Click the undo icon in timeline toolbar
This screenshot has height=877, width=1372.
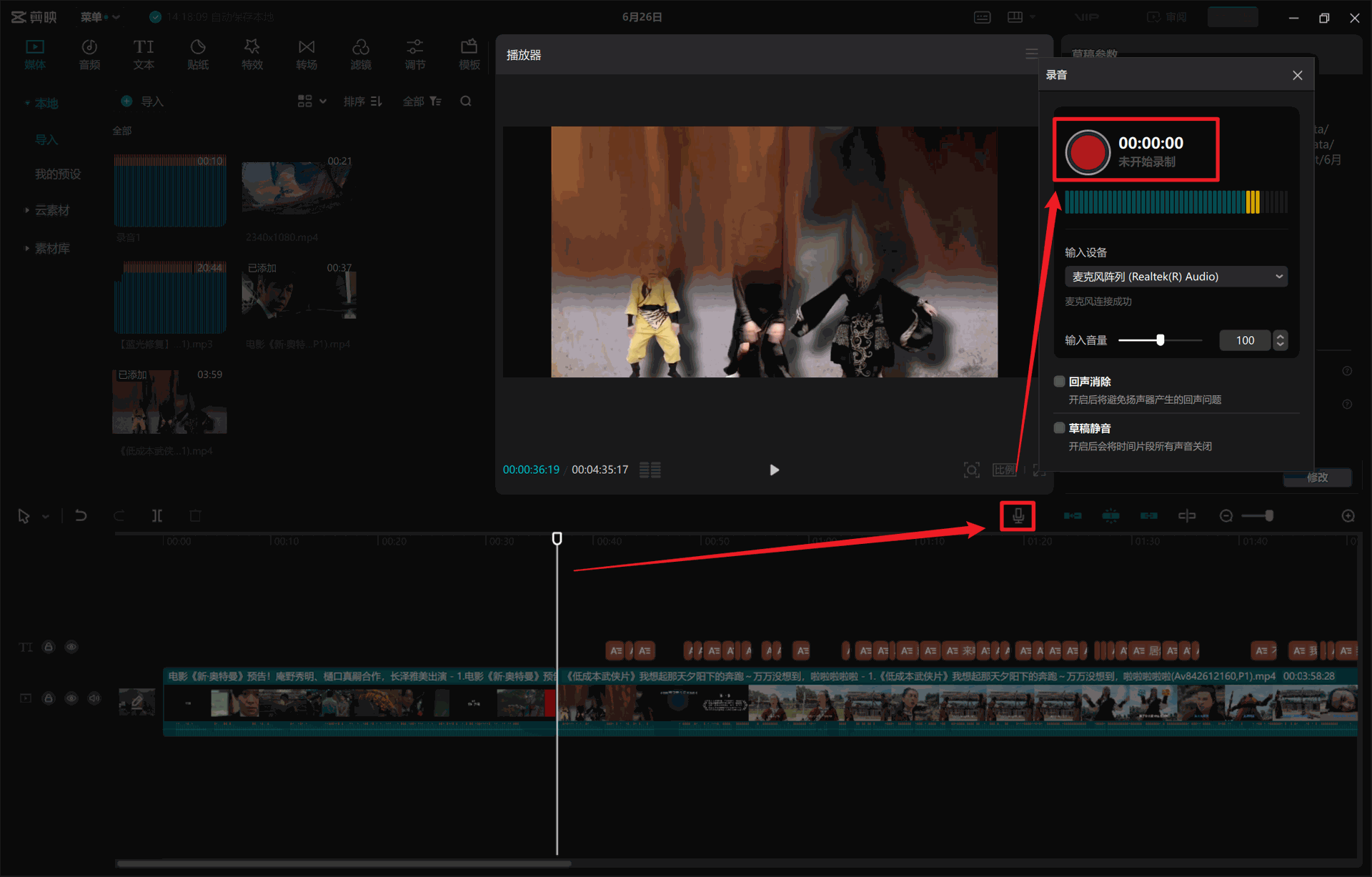tap(81, 515)
